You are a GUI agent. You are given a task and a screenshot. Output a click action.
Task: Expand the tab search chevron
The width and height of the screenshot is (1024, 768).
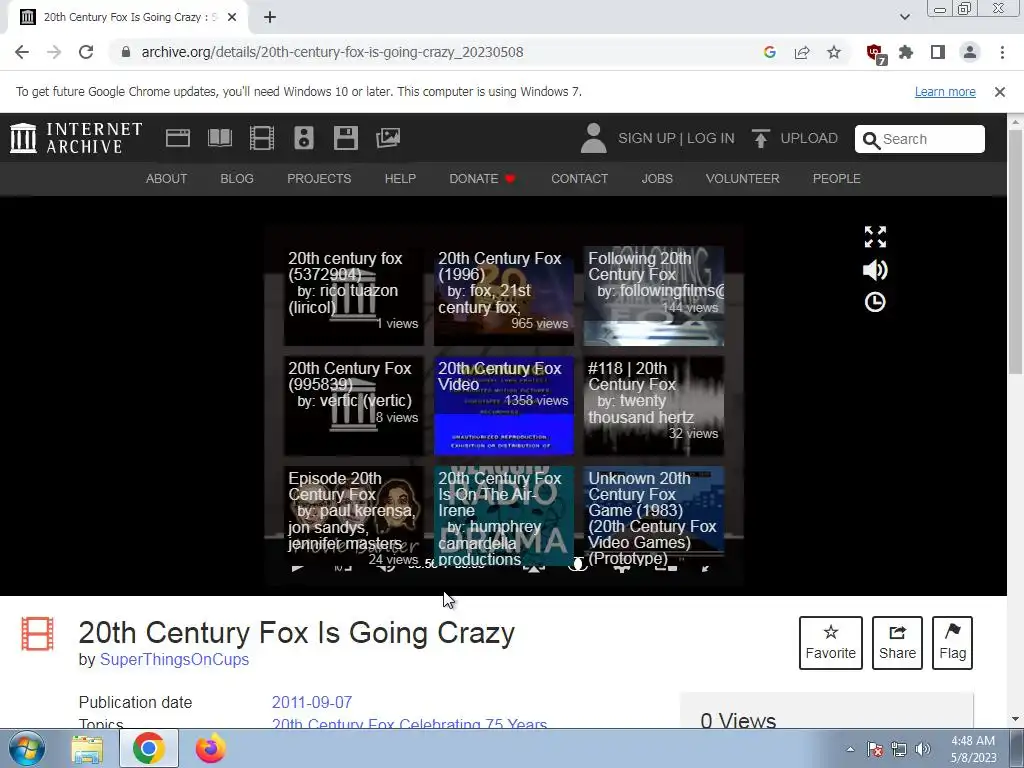[904, 17]
